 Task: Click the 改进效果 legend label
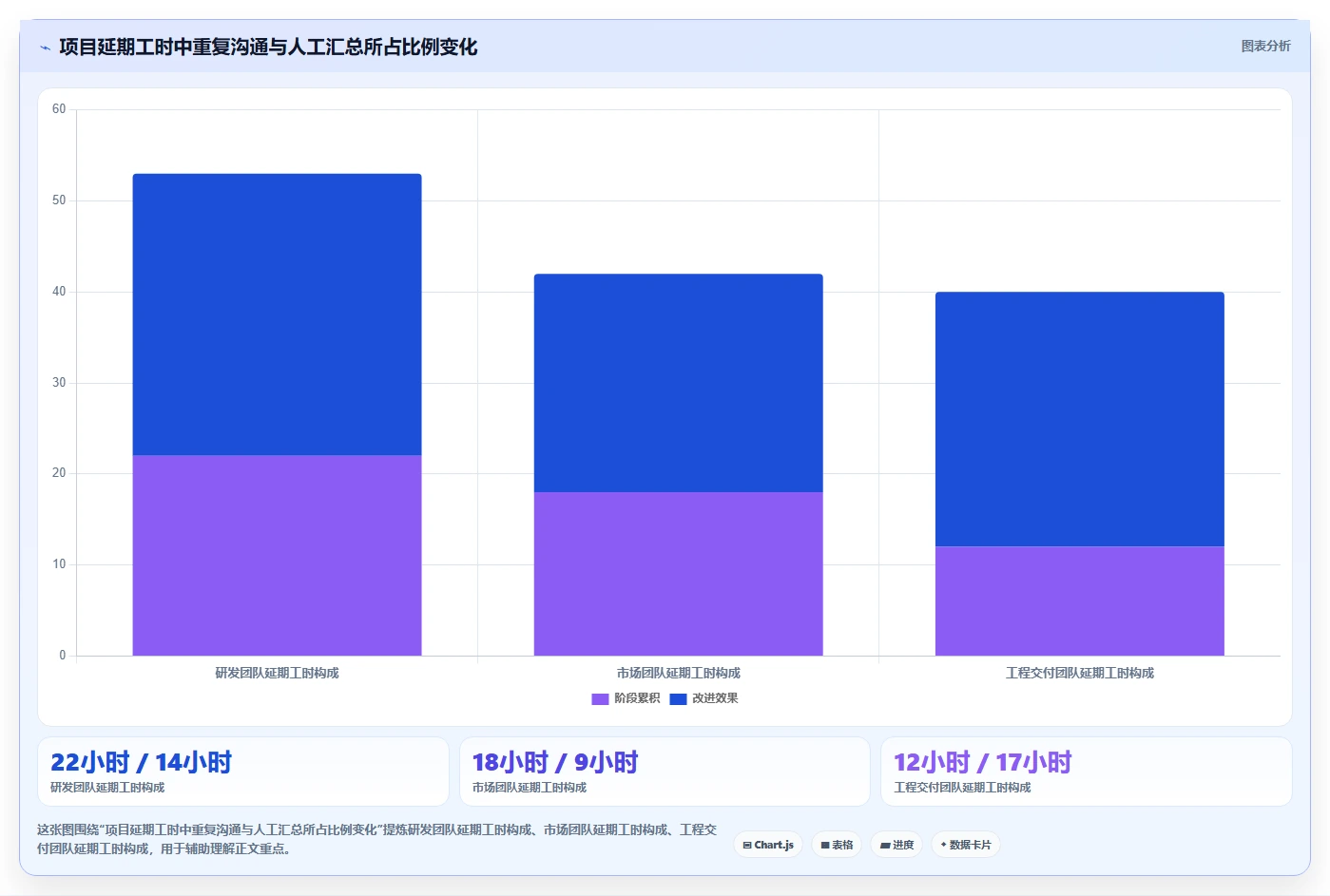715,698
